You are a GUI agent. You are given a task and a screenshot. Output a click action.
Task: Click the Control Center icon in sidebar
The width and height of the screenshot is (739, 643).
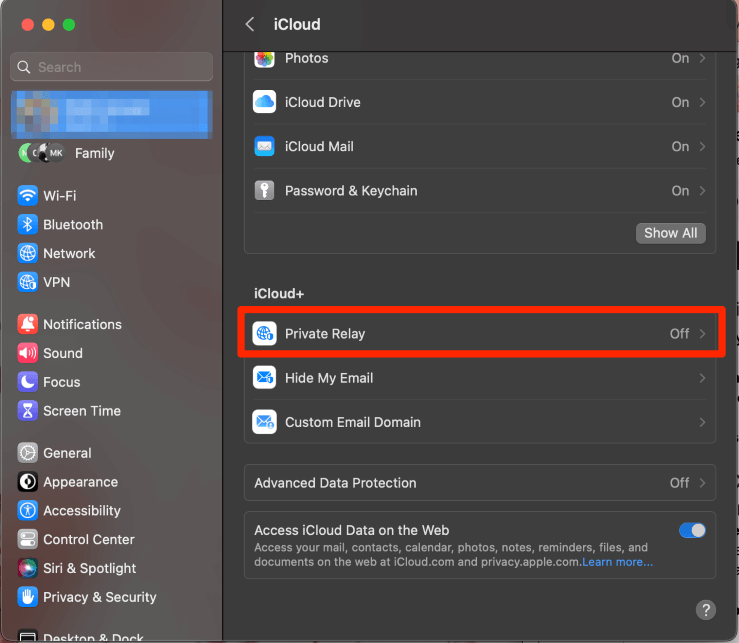pos(28,539)
